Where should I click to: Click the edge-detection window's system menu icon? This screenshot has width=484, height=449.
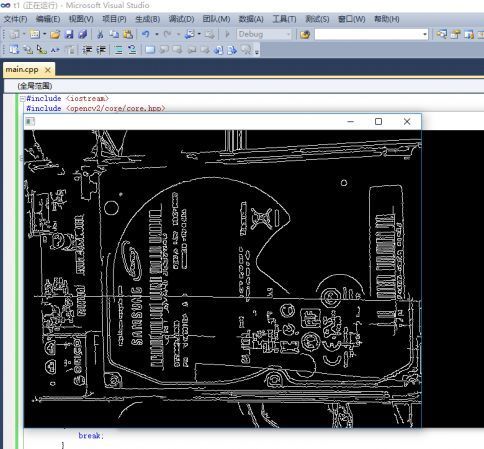click(x=30, y=122)
